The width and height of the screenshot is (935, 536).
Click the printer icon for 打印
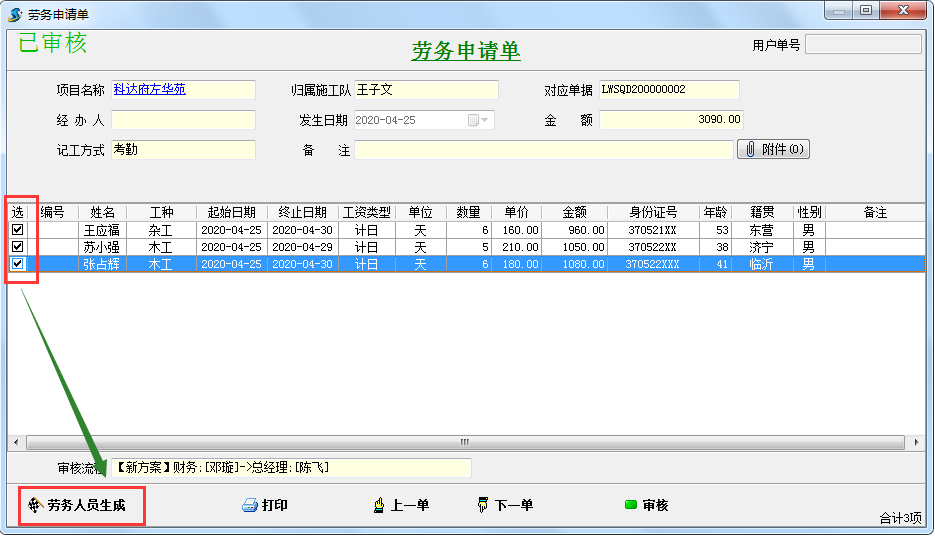[x=250, y=506]
